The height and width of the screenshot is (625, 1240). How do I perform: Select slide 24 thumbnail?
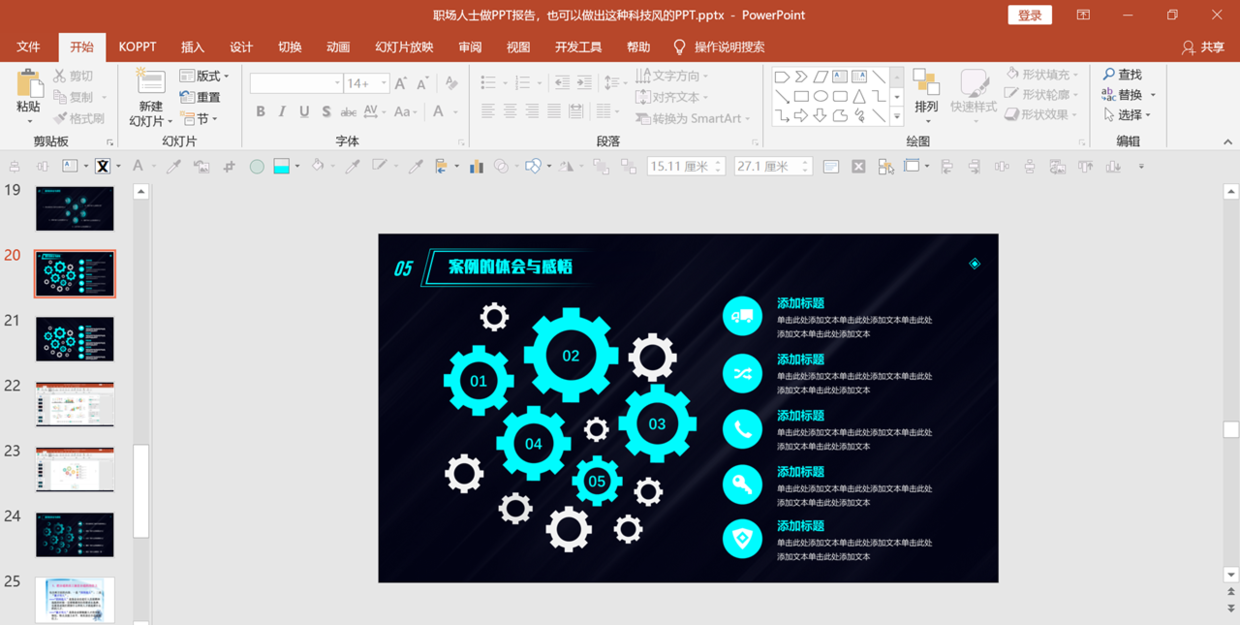[x=75, y=535]
